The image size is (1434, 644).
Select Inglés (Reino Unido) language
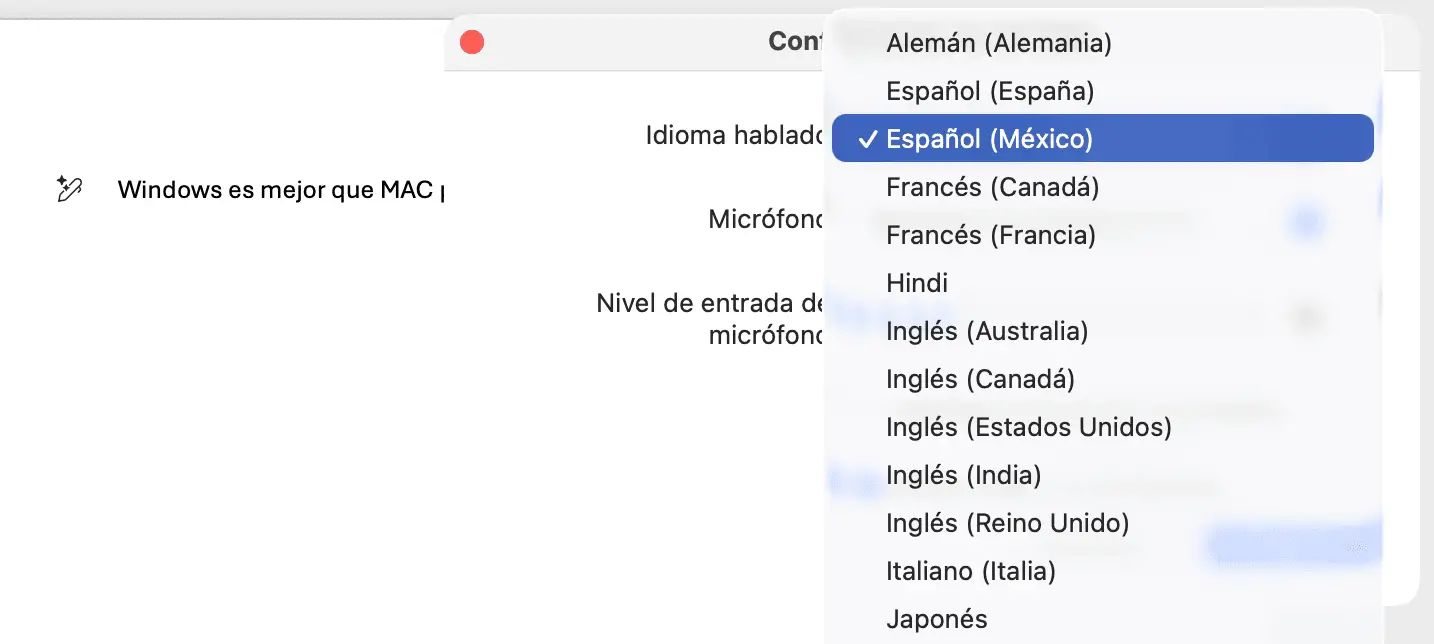point(1007,523)
